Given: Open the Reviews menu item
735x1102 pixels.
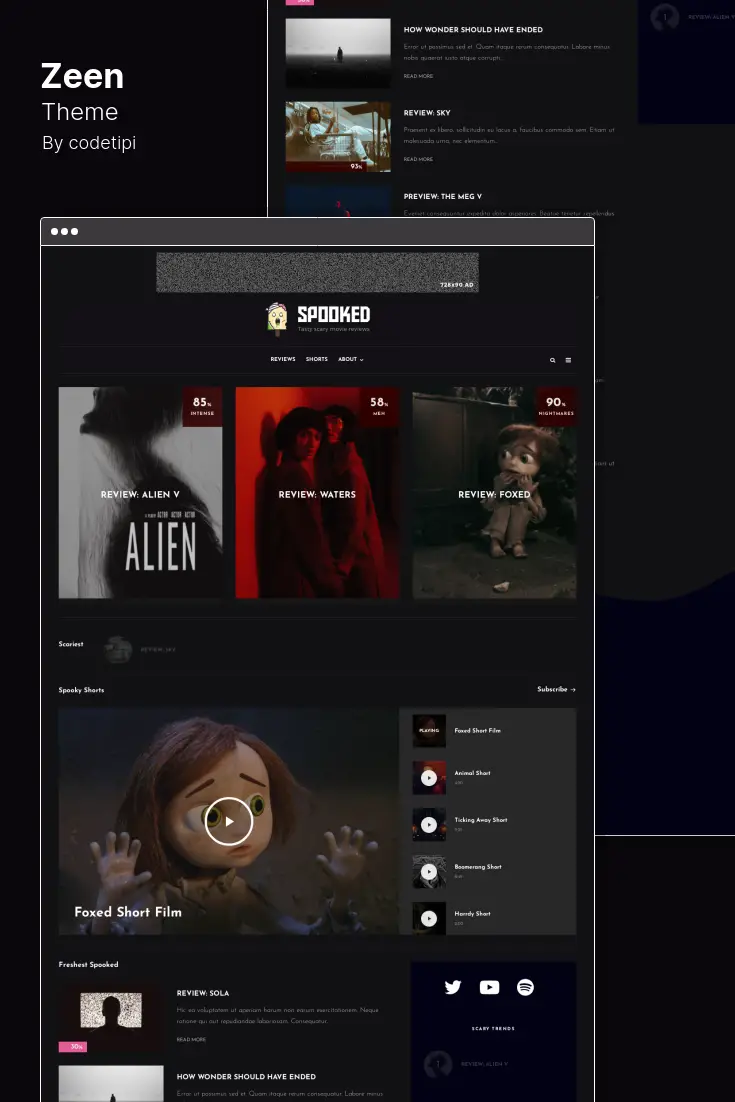Looking at the screenshot, I should tap(283, 359).
